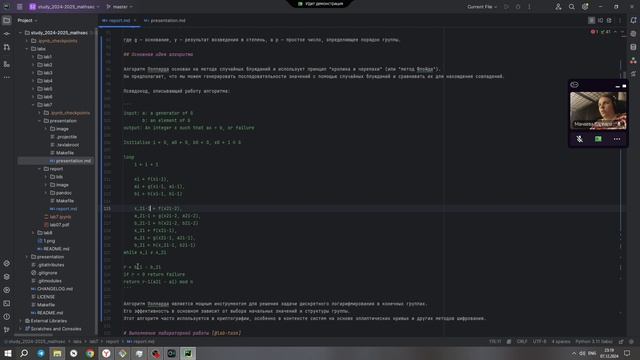Switch to editor-only view mode
This screenshot has height=360, width=640.
[591, 20]
